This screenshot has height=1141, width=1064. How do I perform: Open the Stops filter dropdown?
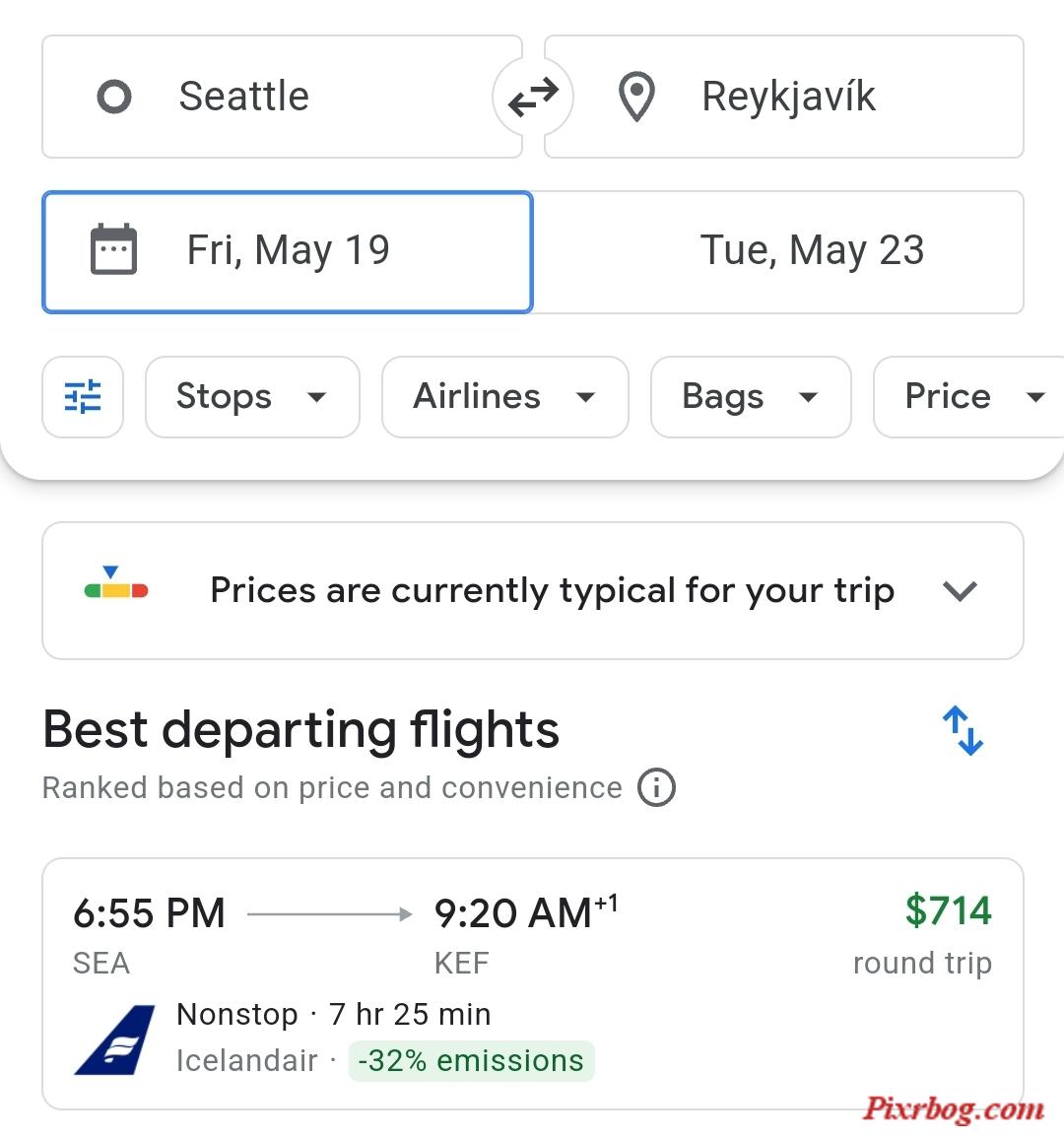point(252,396)
